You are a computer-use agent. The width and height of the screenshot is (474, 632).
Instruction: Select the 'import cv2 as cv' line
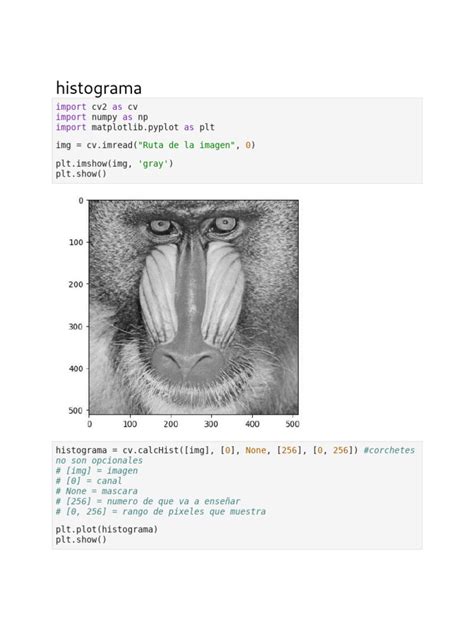pos(97,107)
